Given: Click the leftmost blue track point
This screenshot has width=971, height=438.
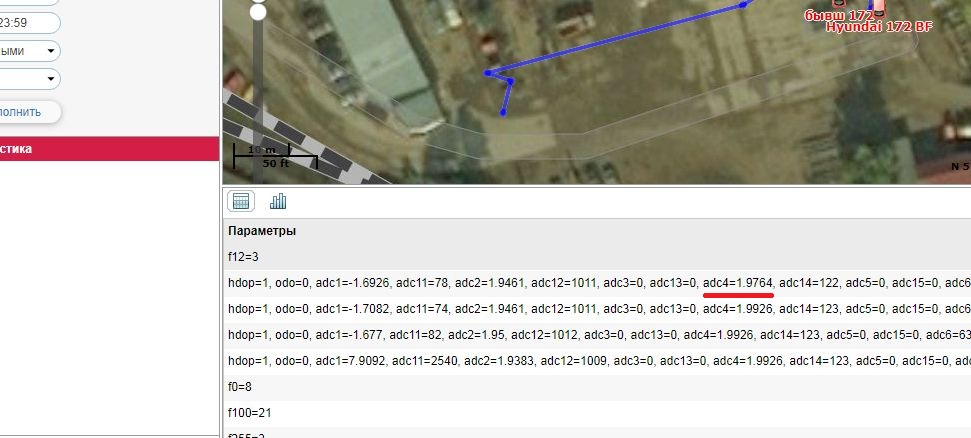Looking at the screenshot, I should tap(488, 73).
